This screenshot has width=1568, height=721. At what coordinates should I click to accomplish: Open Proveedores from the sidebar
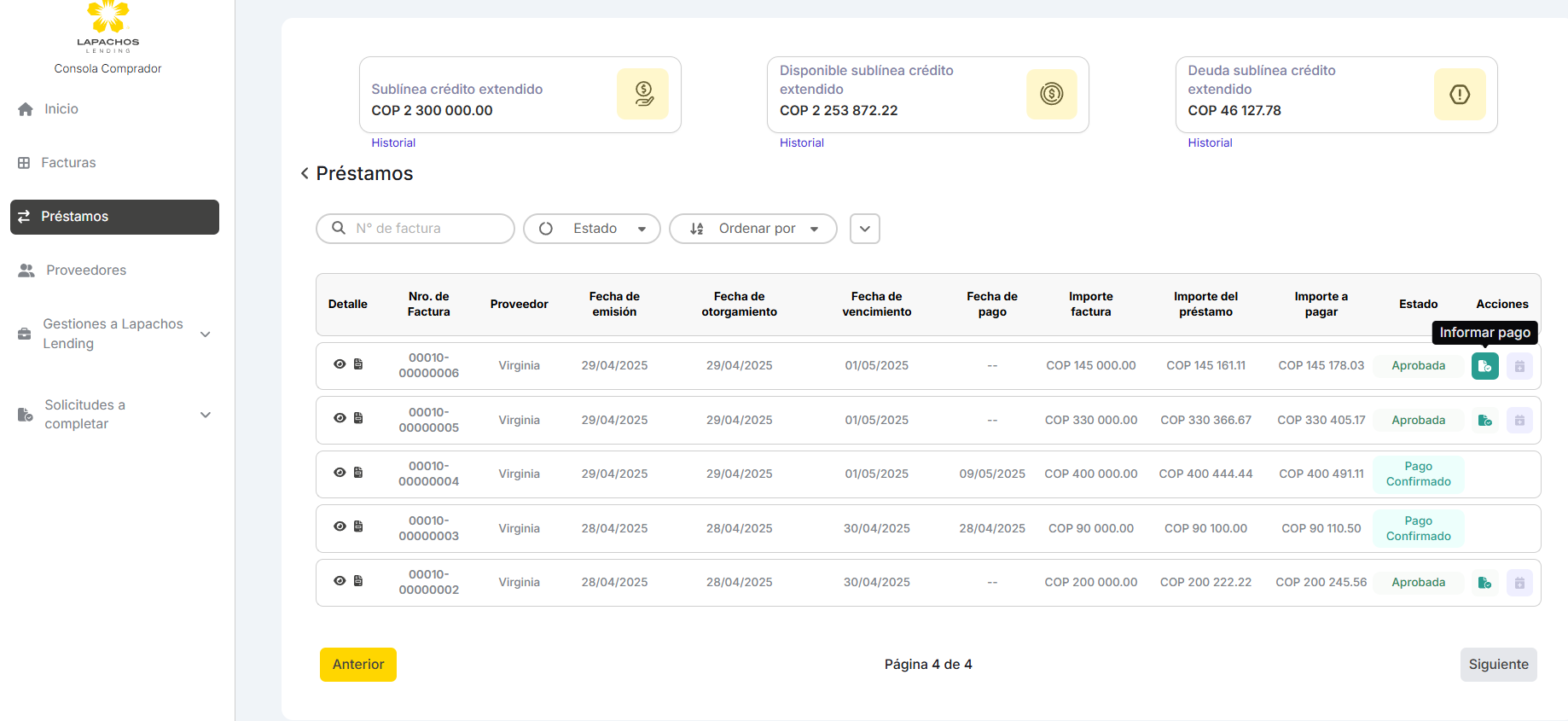click(85, 270)
